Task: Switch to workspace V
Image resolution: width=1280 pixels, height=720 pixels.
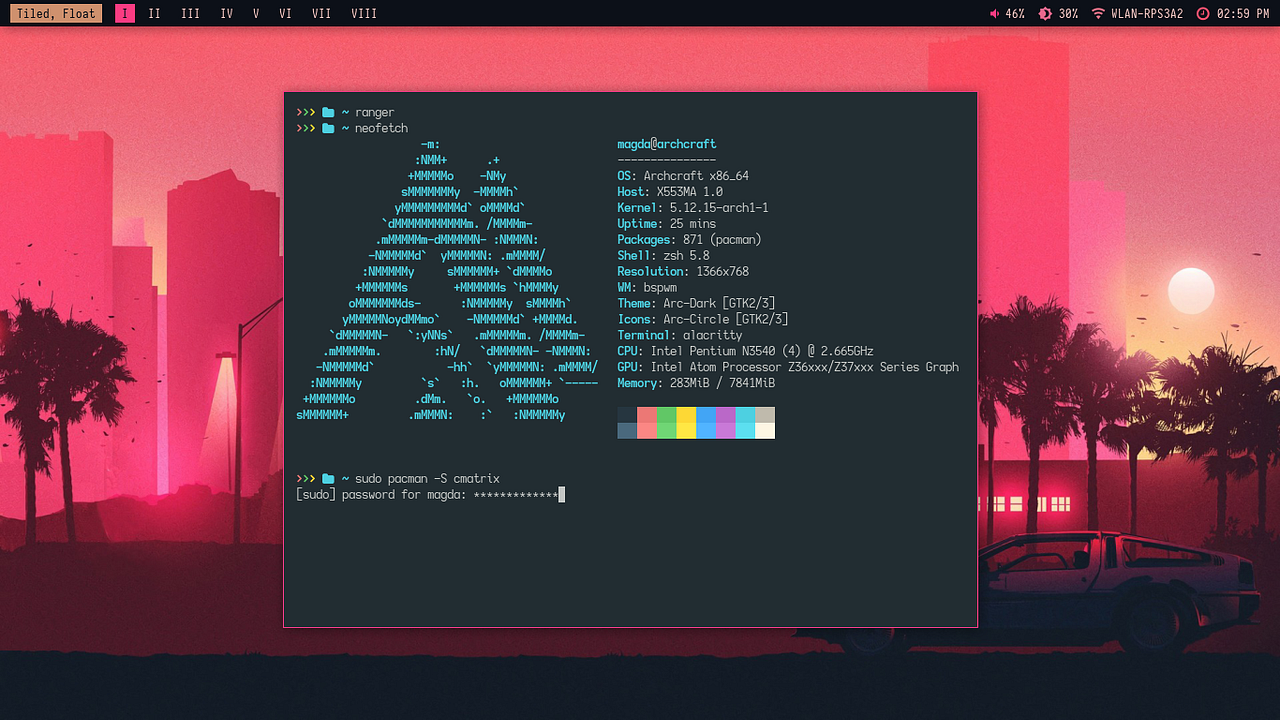Action: point(256,14)
